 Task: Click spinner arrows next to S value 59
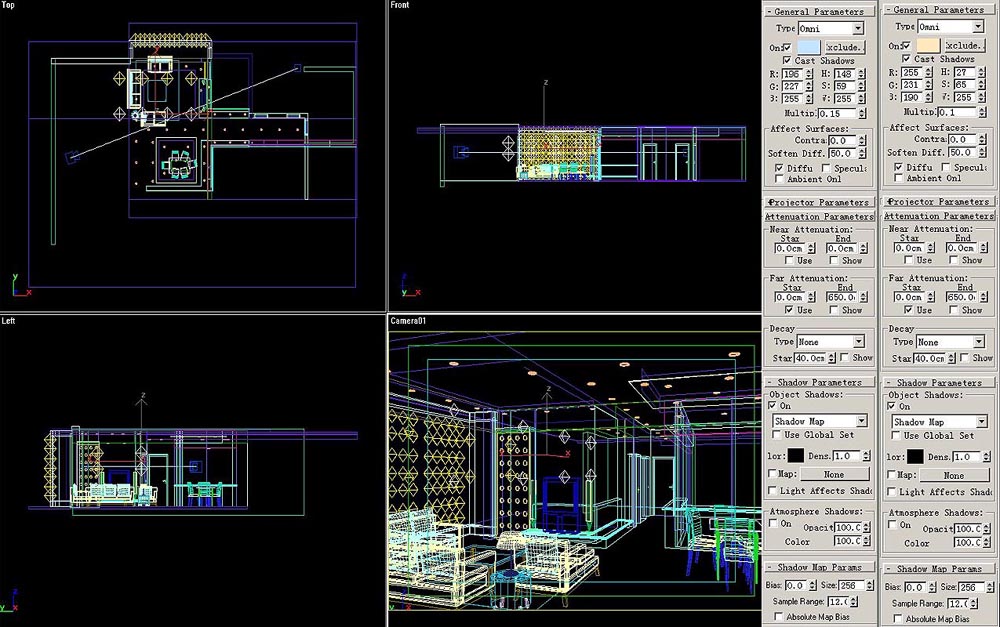point(862,86)
